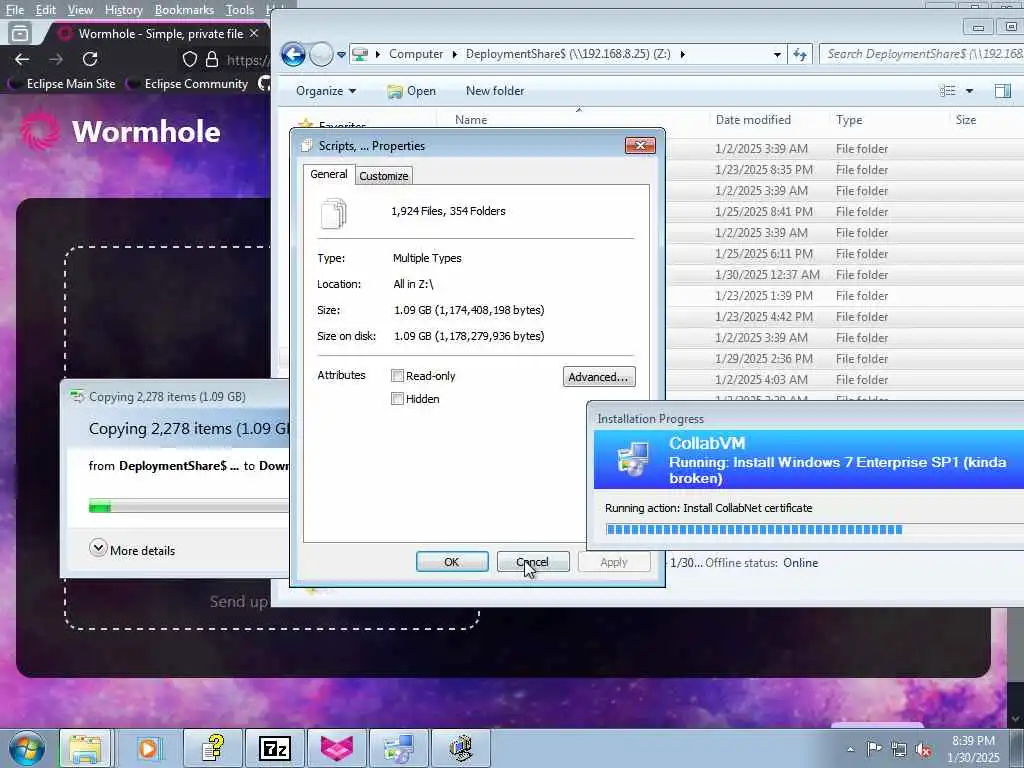Open the browser Bookmarks menu
The width and height of the screenshot is (1024, 768).
click(x=184, y=10)
